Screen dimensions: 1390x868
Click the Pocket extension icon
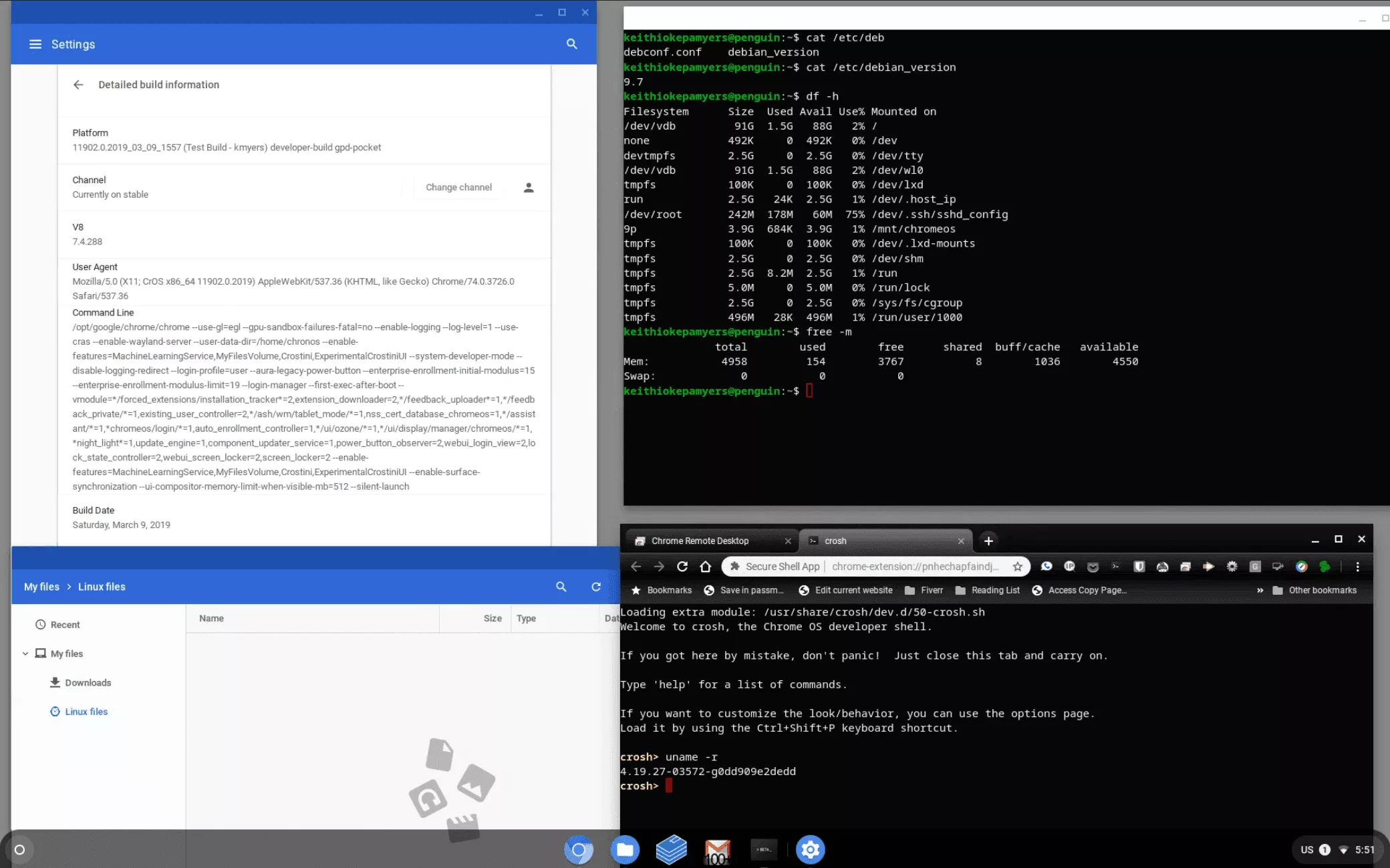tap(1093, 567)
